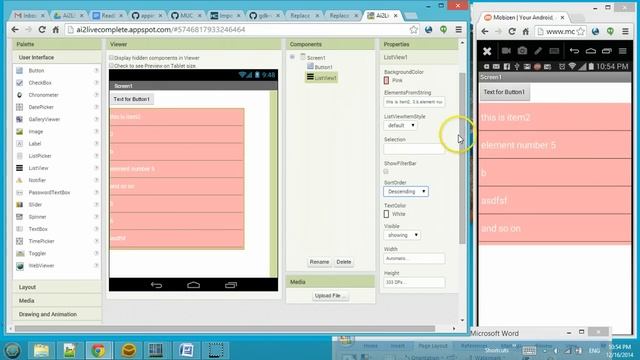
Task: Select the Mobizen Your Android tab
Action: [x=524, y=18]
